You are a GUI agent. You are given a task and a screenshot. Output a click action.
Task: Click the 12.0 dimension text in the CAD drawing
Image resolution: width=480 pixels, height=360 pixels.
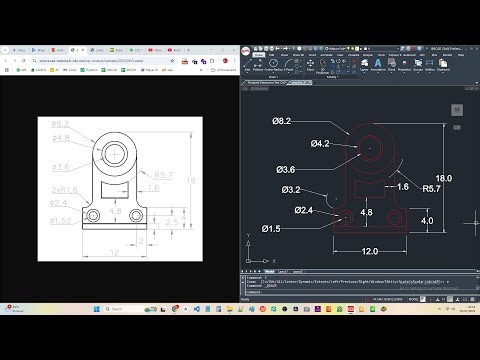click(x=370, y=251)
